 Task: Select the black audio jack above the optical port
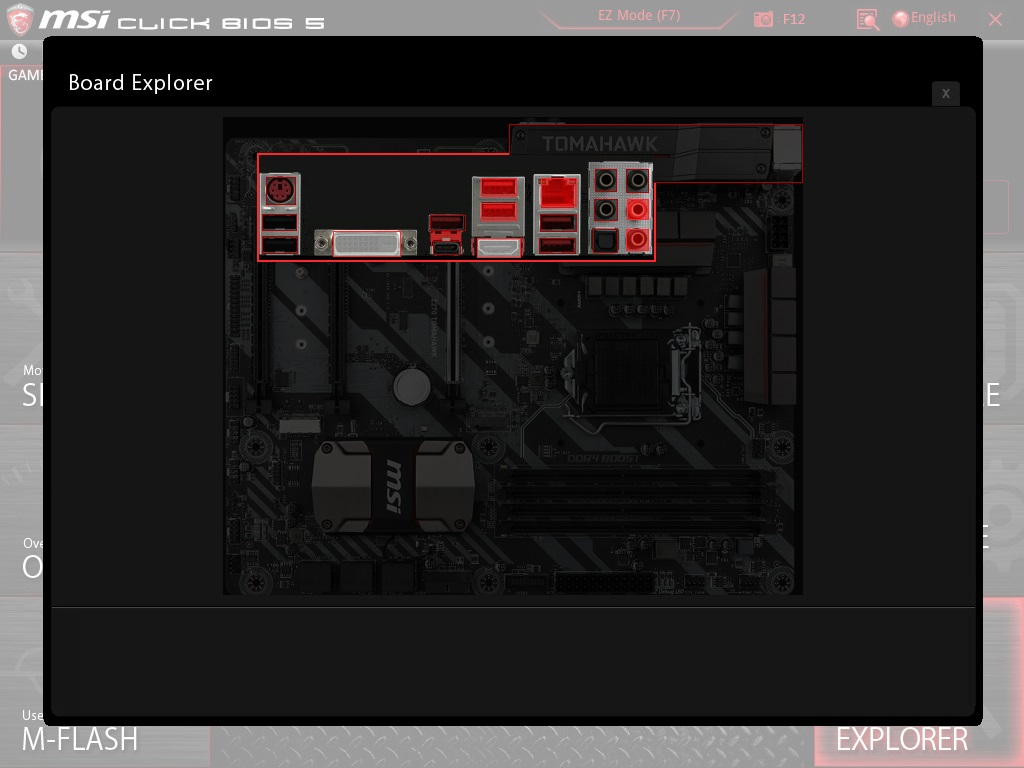point(605,210)
